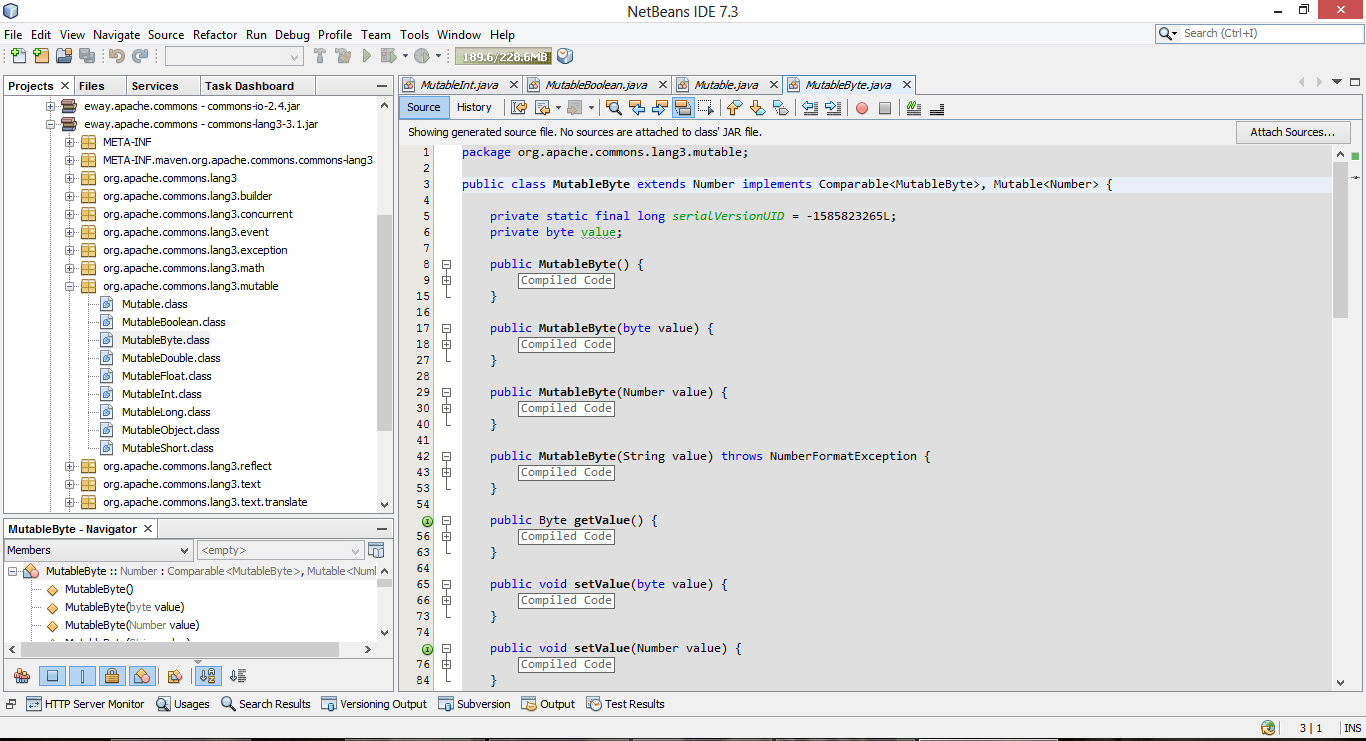Toggle the Toggle Rectangular Selection editor icon
1366x741 pixels.
click(x=703, y=107)
